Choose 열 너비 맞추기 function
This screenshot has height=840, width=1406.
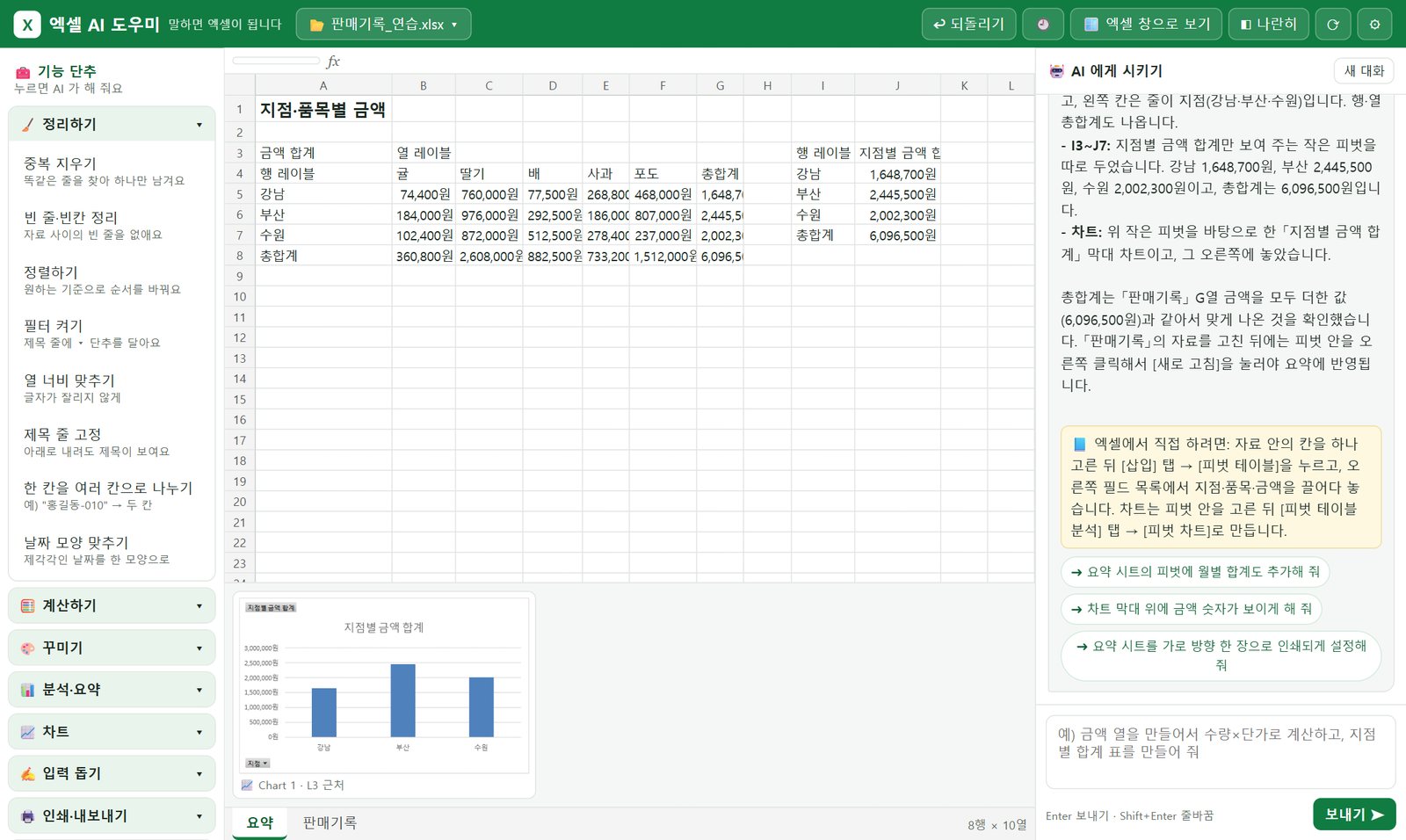[112, 387]
